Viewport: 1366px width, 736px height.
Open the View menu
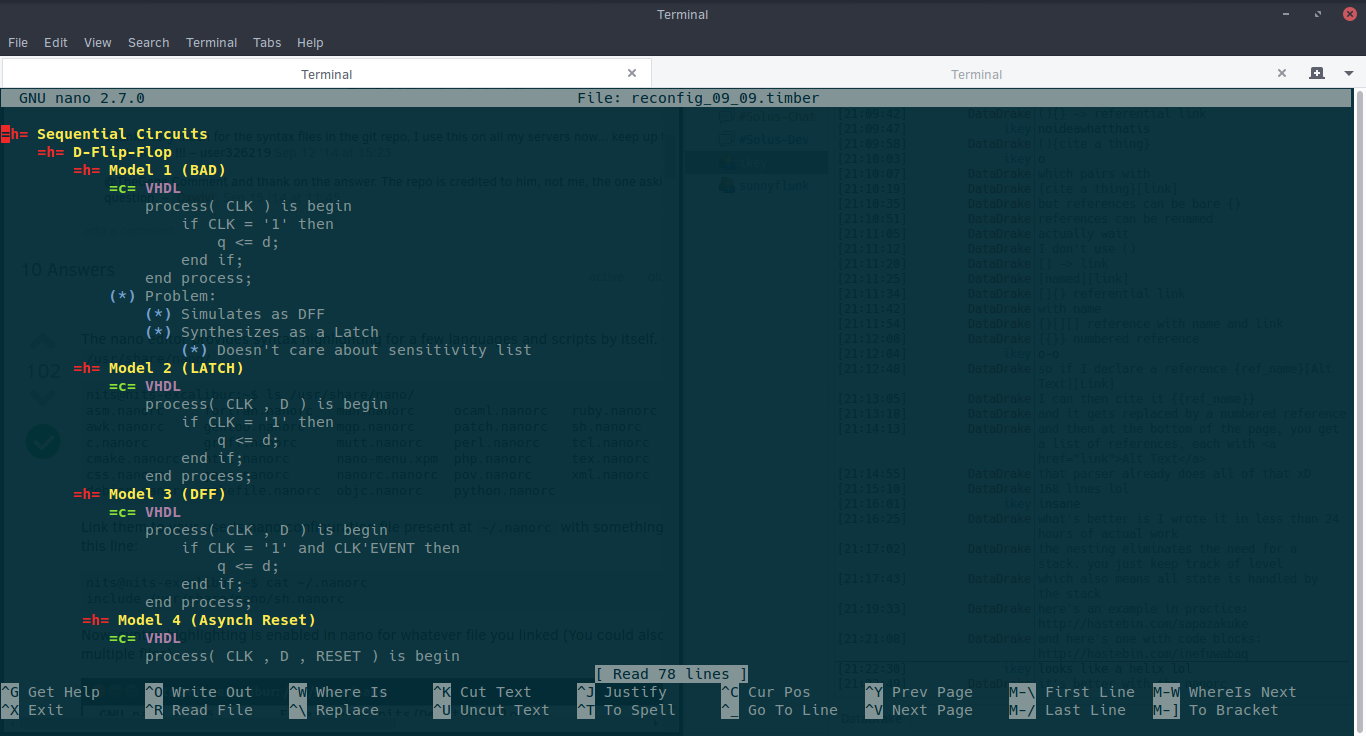[x=98, y=43]
